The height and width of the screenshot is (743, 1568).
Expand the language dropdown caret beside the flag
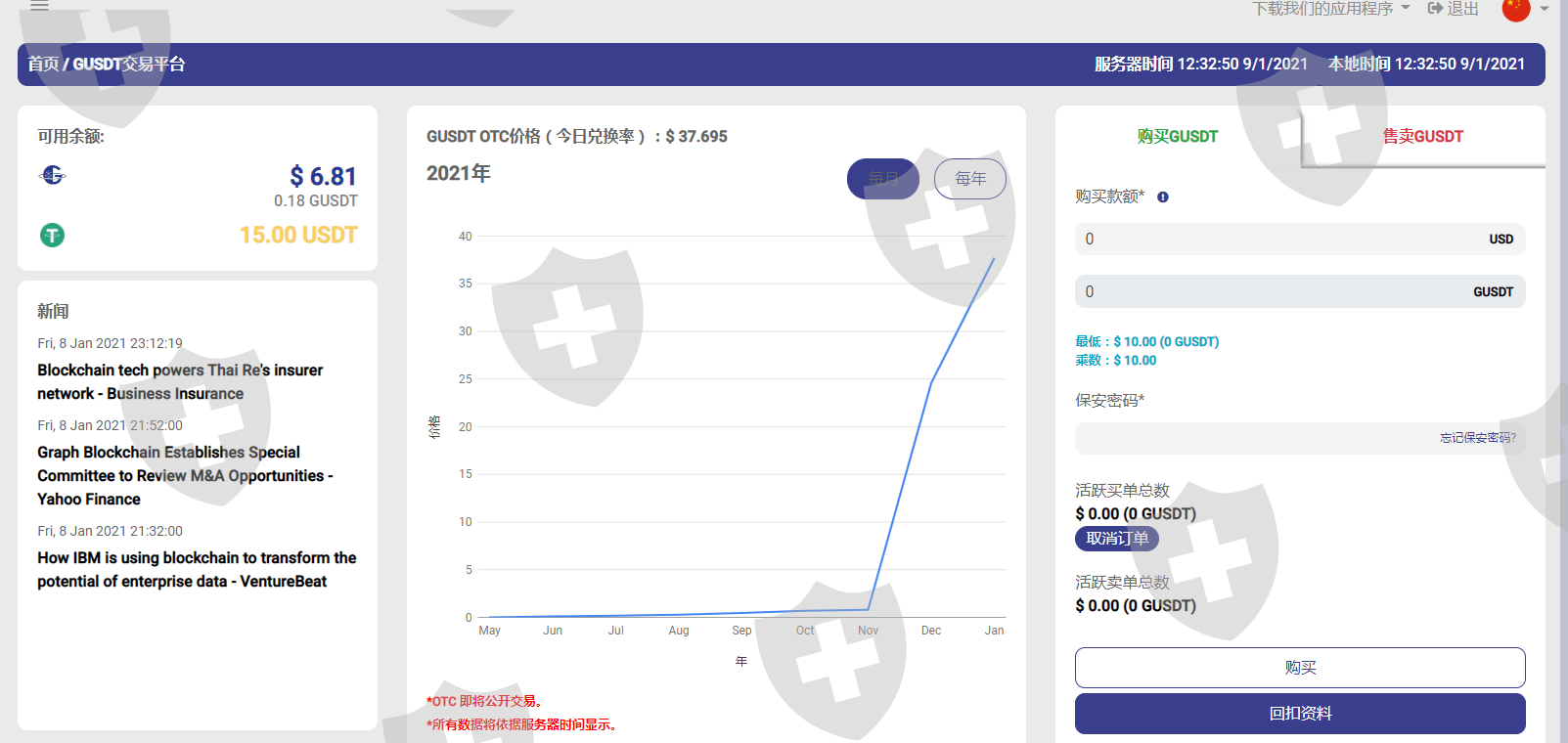point(1545,8)
